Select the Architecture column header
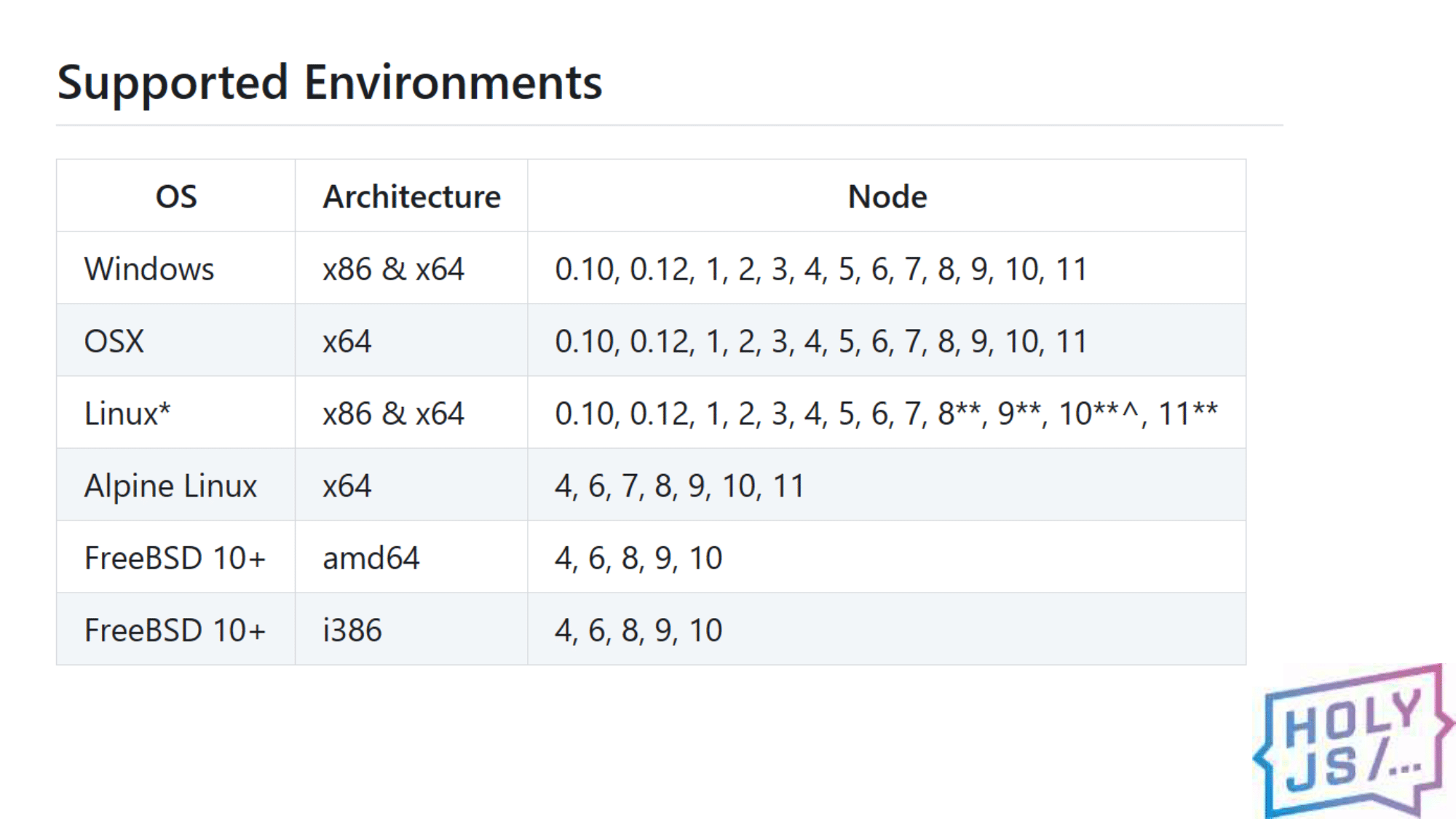The height and width of the screenshot is (819, 1456). point(411,197)
